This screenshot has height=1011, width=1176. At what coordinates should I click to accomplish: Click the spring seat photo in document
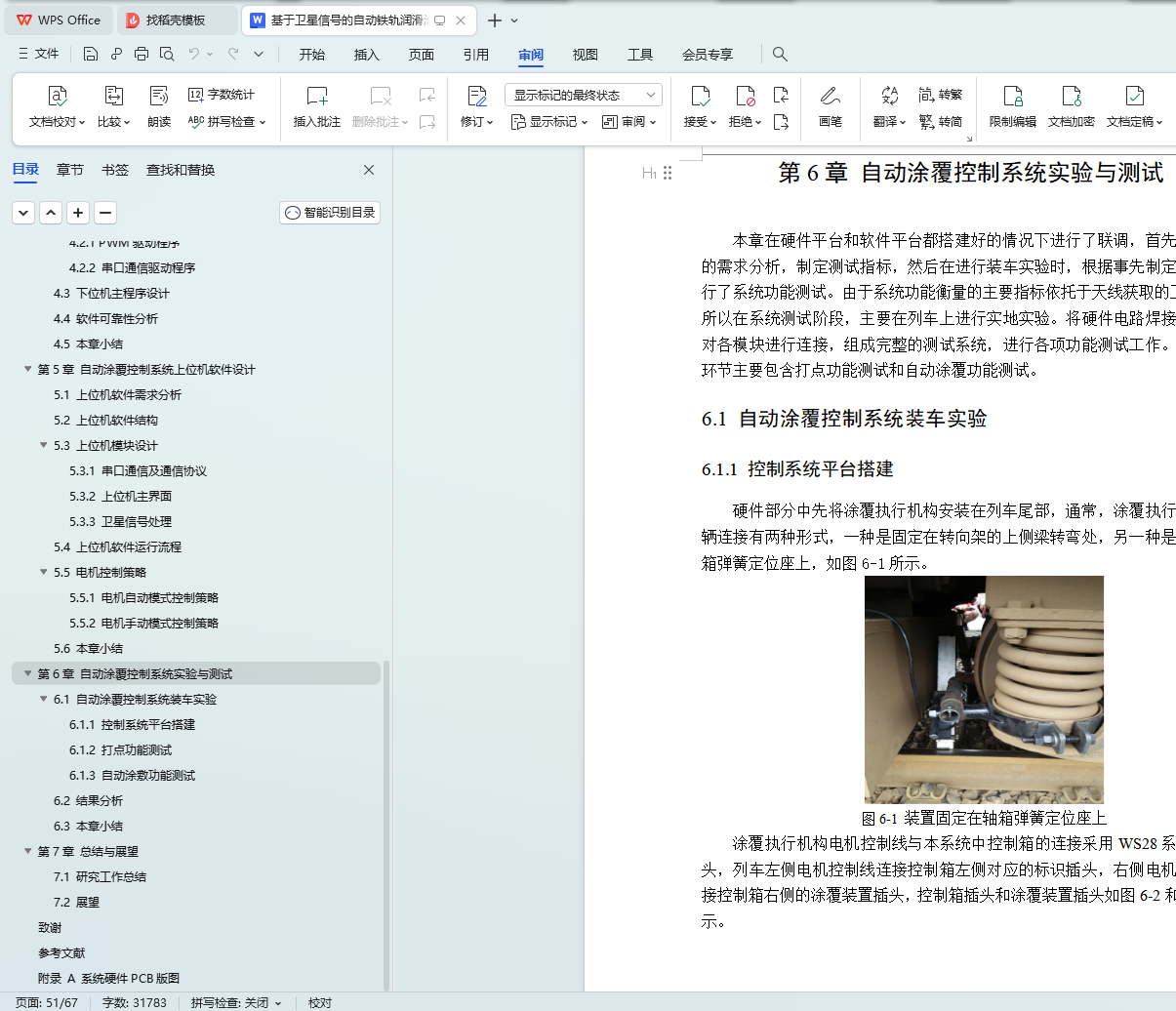point(984,690)
